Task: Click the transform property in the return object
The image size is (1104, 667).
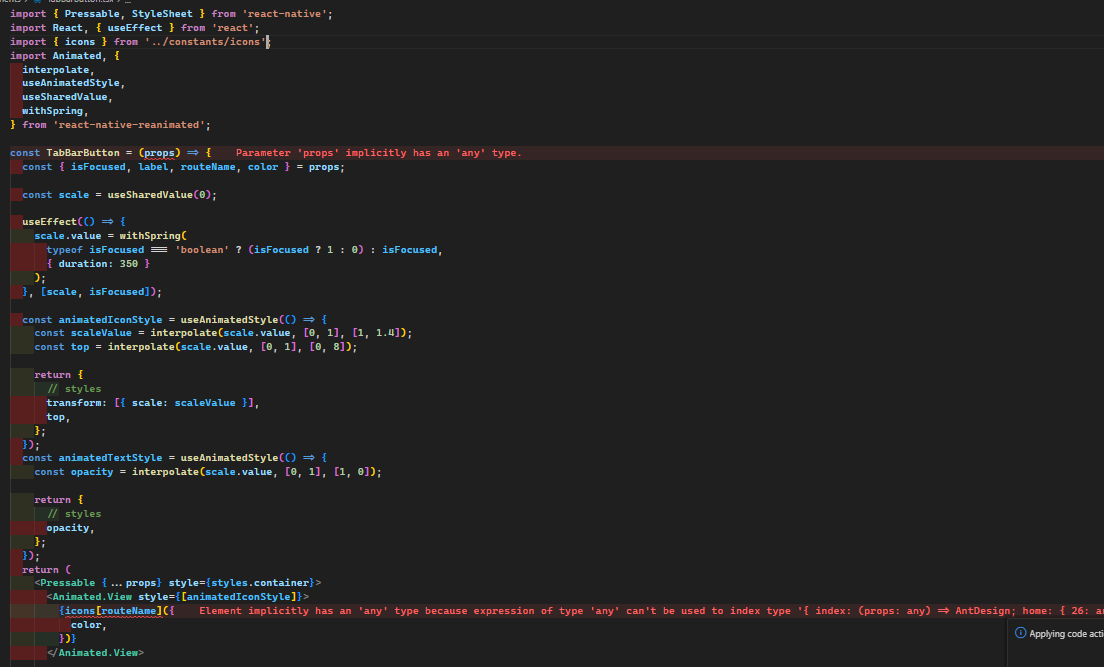Action: pos(74,403)
